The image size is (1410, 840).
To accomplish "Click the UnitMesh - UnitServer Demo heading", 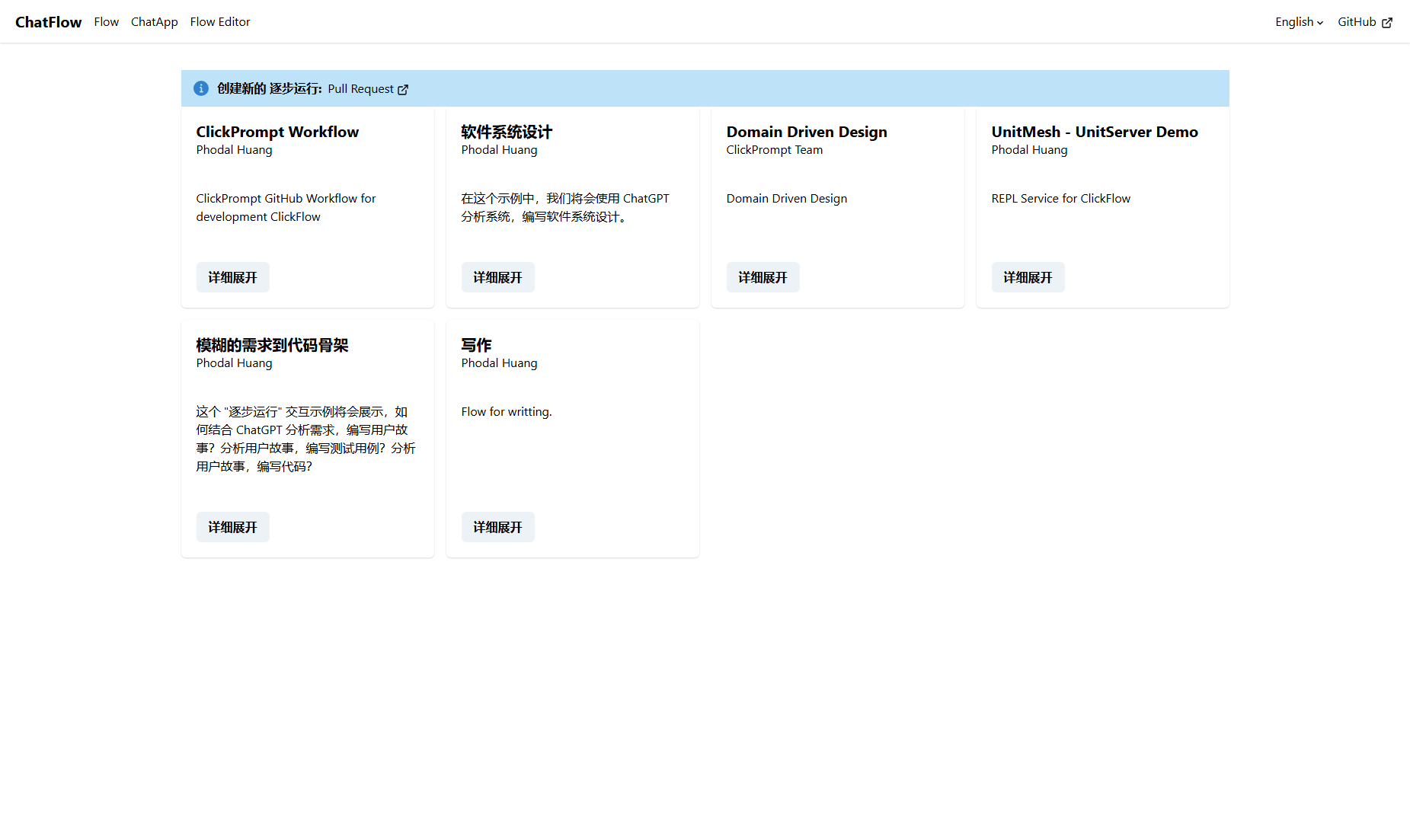I will [1095, 132].
